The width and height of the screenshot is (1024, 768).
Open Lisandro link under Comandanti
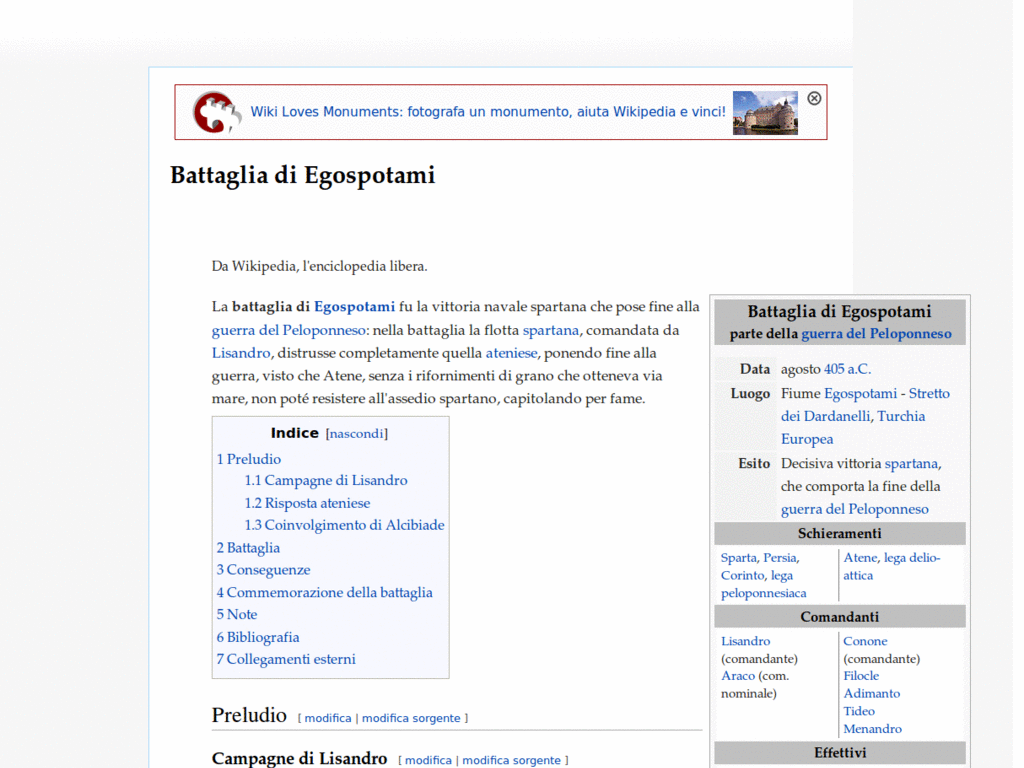pos(745,641)
